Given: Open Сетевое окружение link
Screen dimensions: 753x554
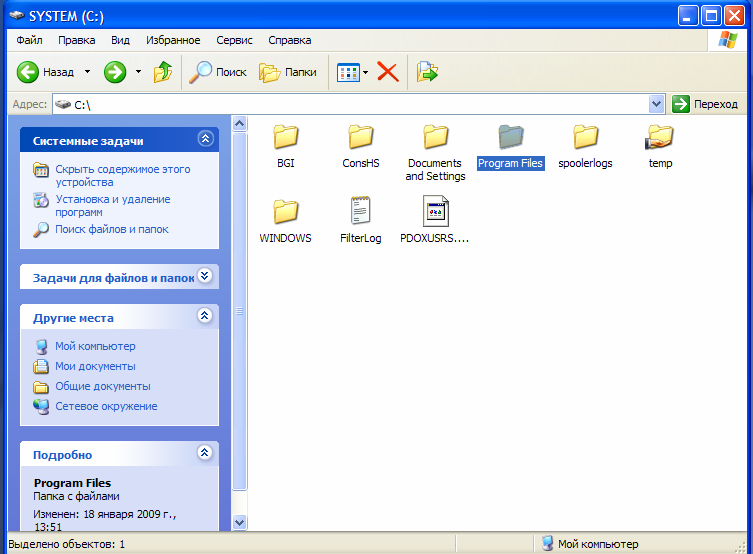Looking at the screenshot, I should click(x=106, y=406).
